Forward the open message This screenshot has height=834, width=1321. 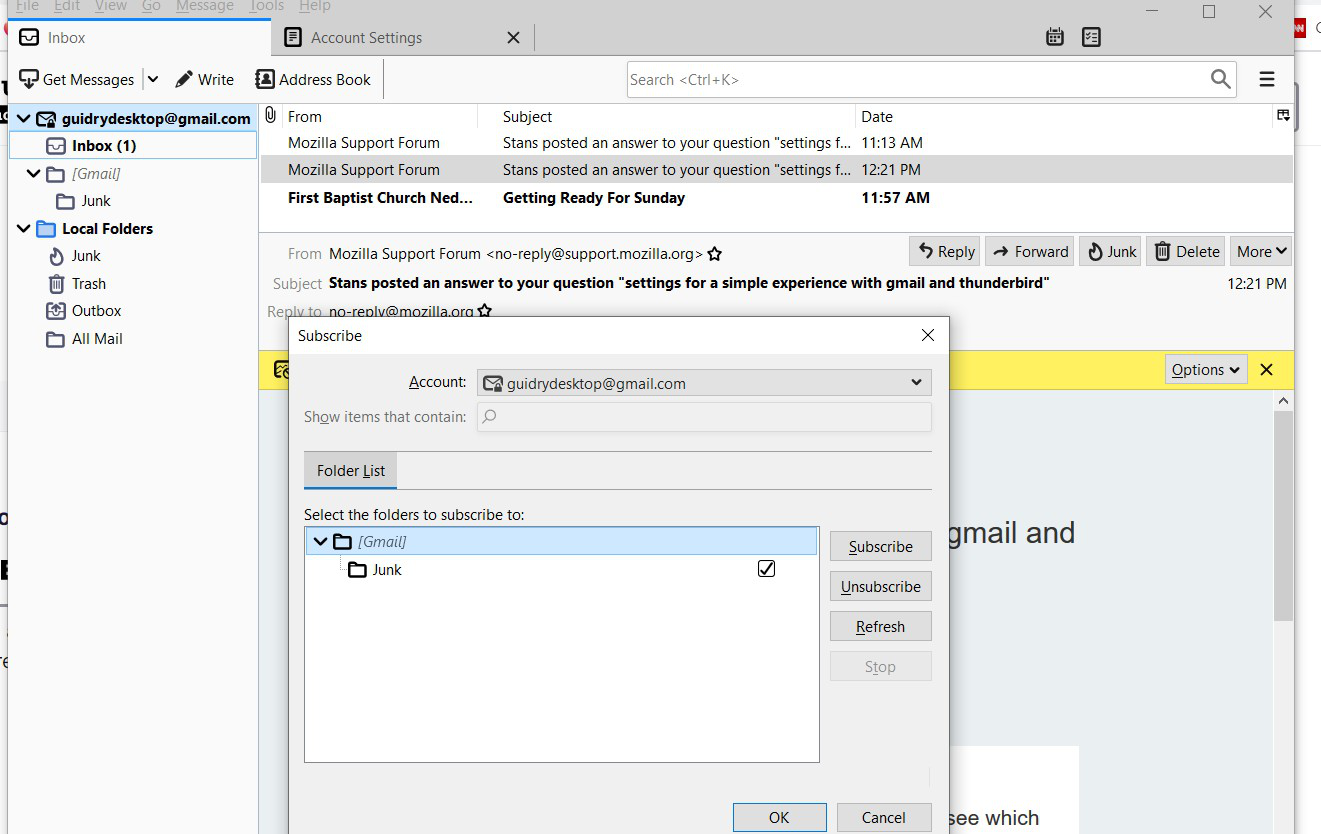(1030, 251)
